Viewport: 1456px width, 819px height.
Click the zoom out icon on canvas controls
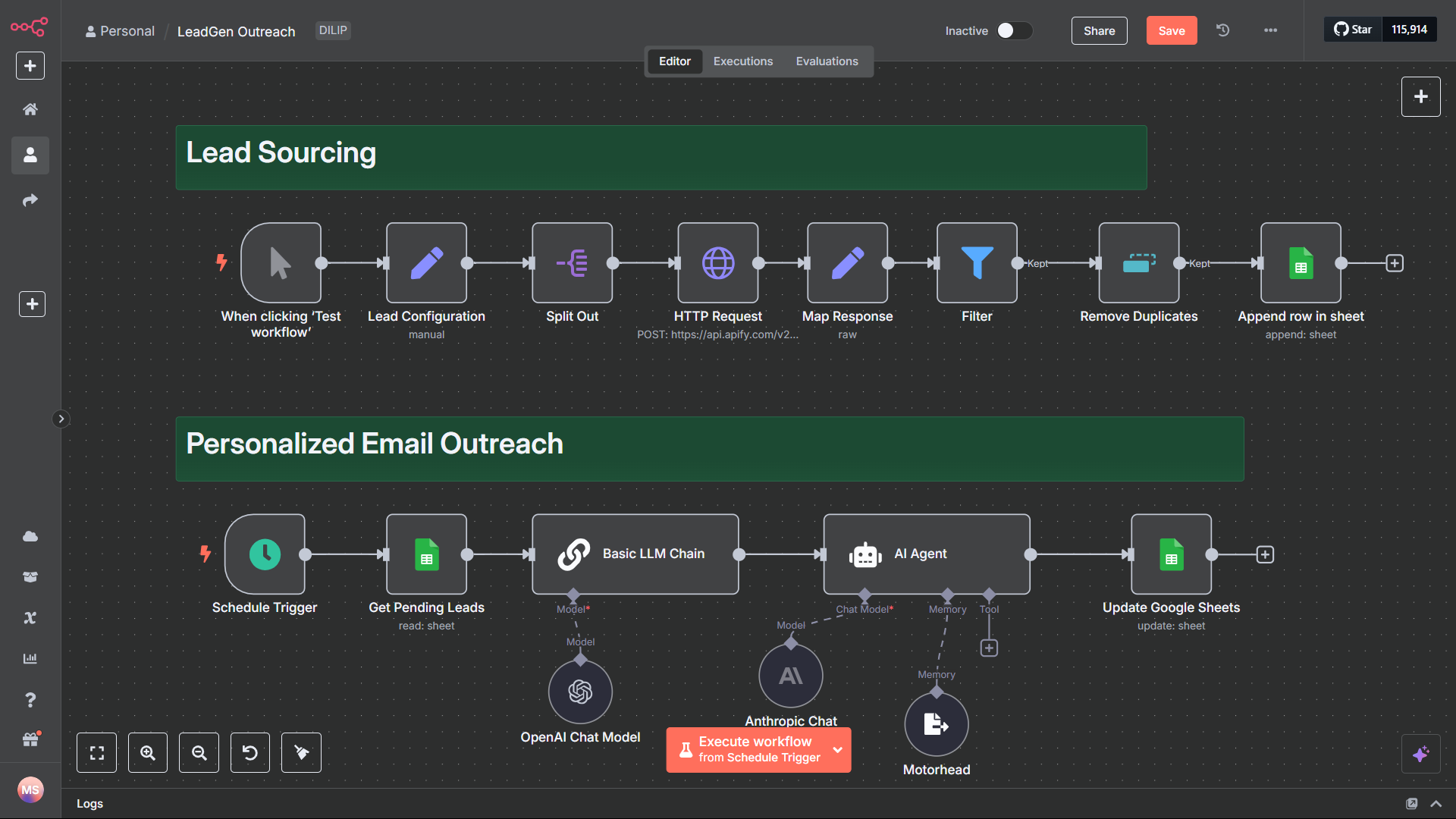pos(199,752)
